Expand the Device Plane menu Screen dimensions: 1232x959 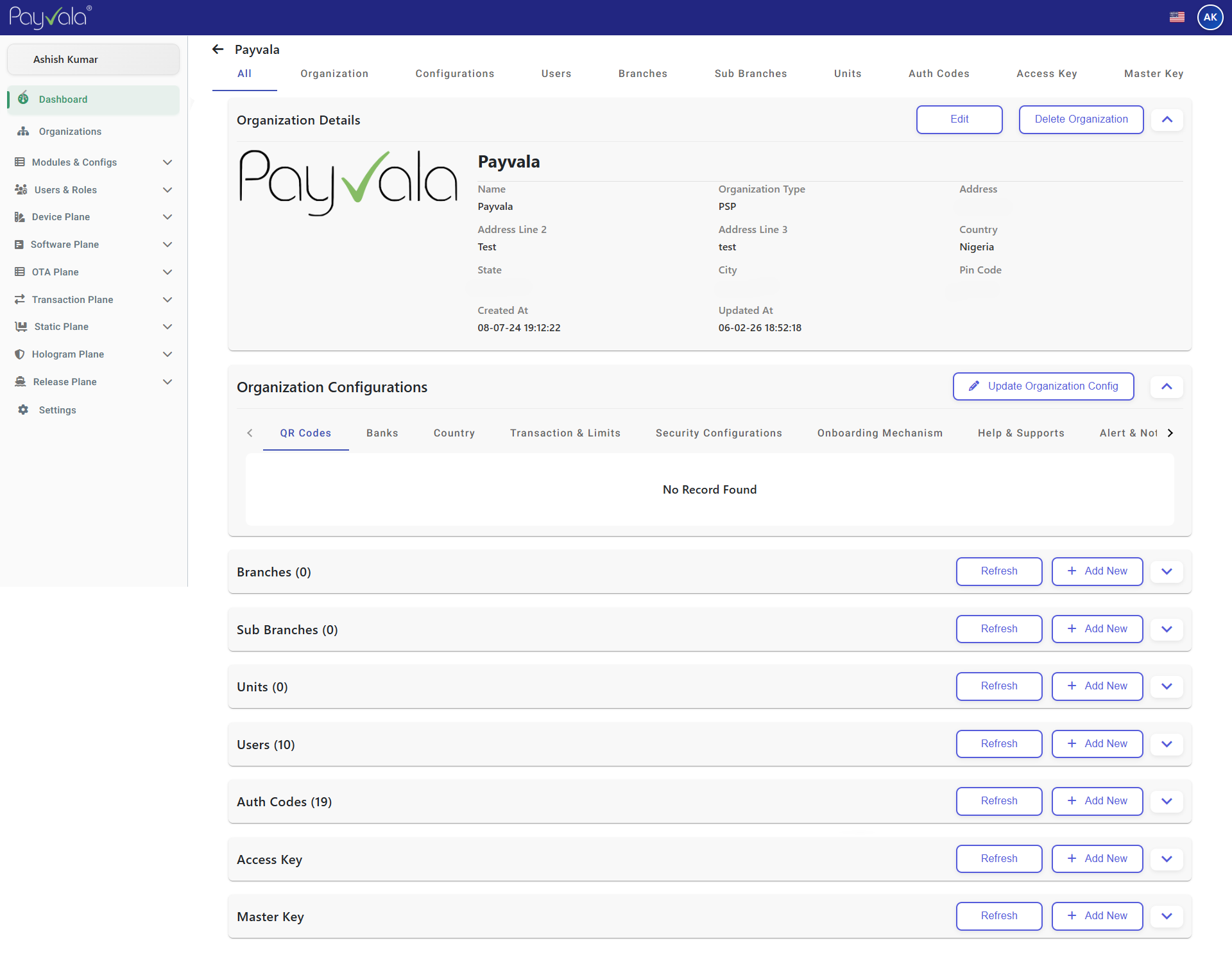point(167,217)
